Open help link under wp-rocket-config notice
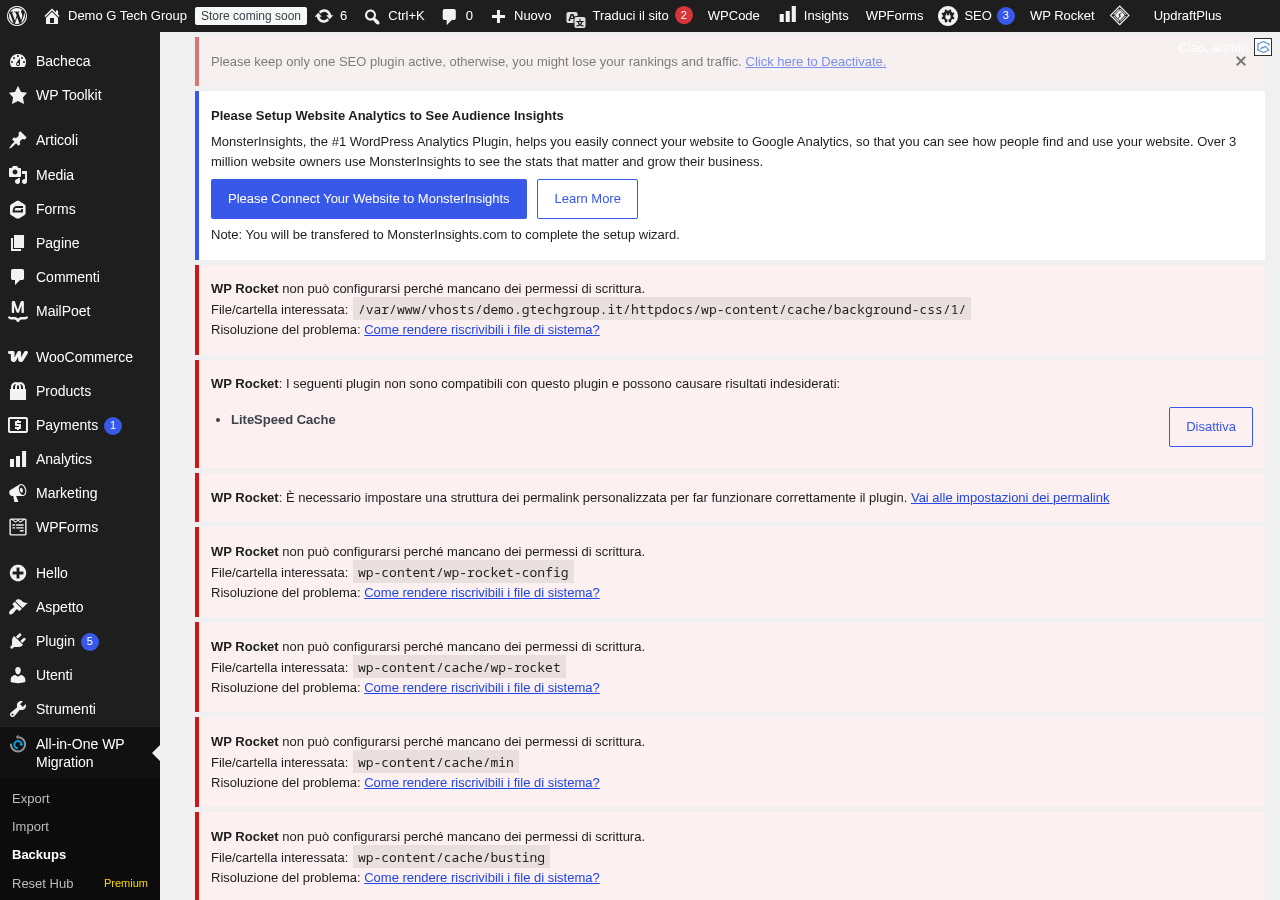Viewport: 1280px width, 900px height. tap(482, 592)
